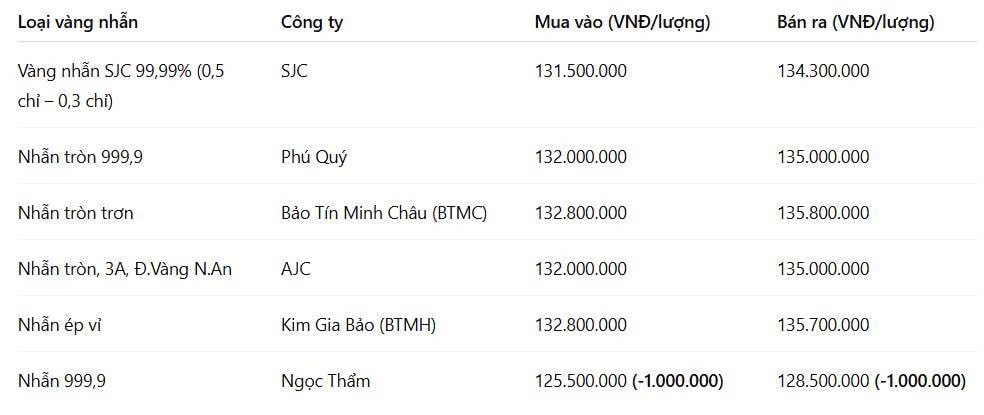Select Kim Gia Bảo (BTMH) cell
The width and height of the screenshot is (984, 415).
coord(358,325)
